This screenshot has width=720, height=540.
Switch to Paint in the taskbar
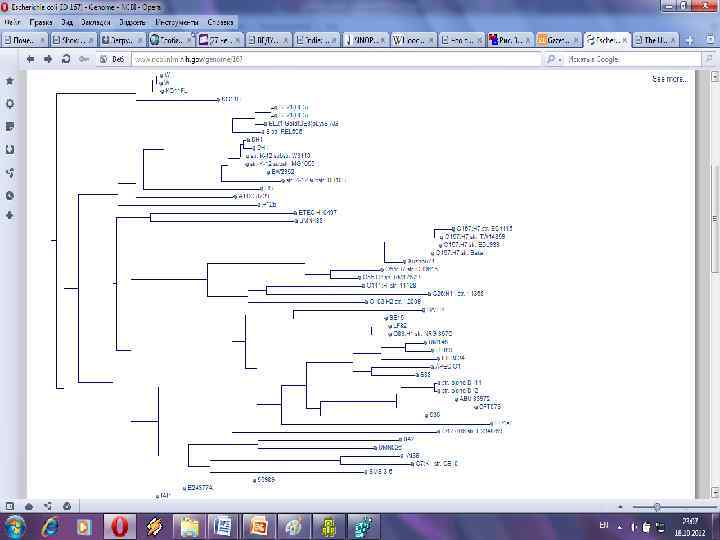(x=294, y=526)
